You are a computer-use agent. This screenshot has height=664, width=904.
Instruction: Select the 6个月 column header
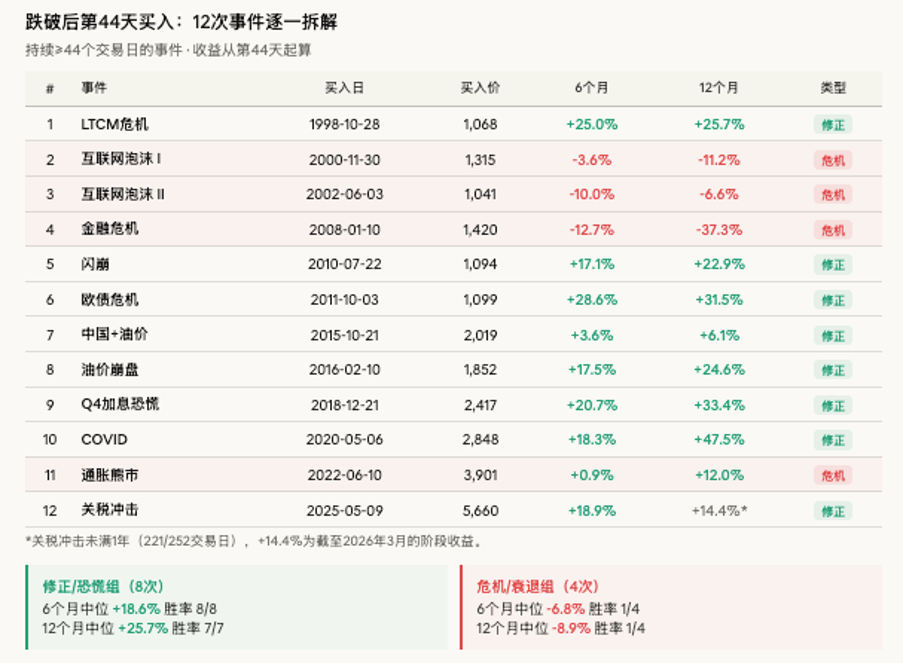coord(591,88)
